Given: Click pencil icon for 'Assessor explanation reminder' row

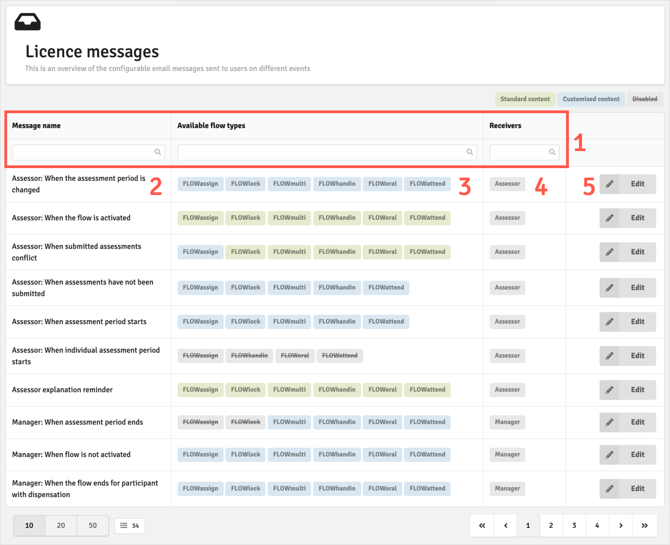Looking at the screenshot, I should coord(609,390).
